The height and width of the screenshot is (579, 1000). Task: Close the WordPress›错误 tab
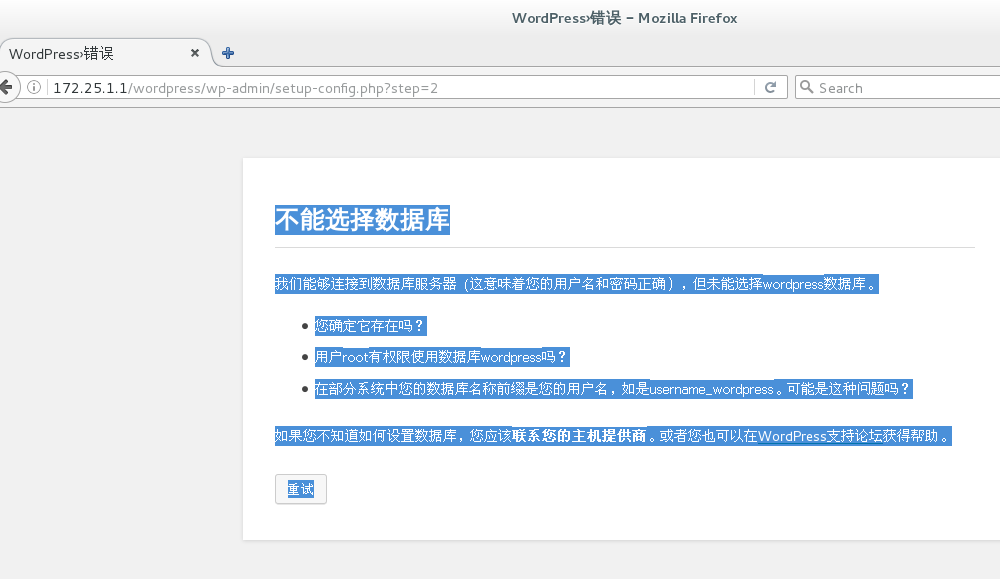coord(195,53)
